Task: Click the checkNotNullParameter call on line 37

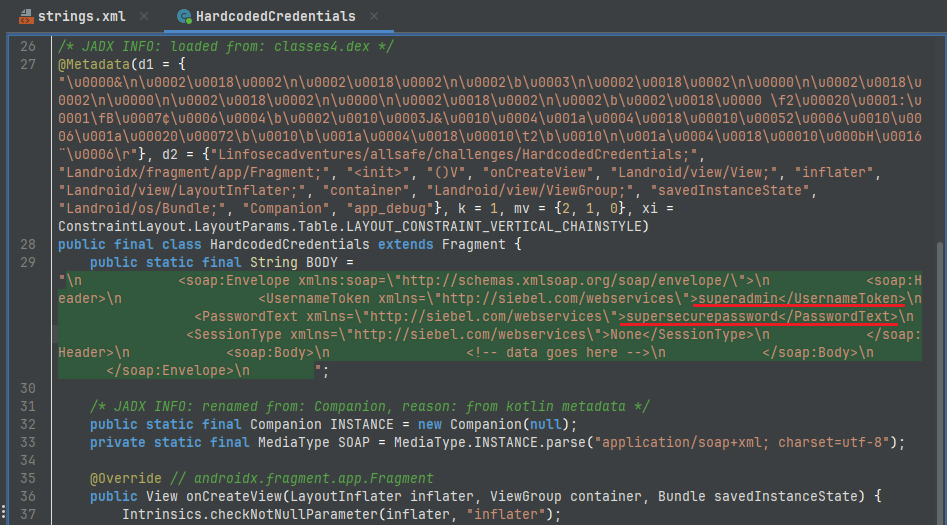Action: tap(294, 515)
